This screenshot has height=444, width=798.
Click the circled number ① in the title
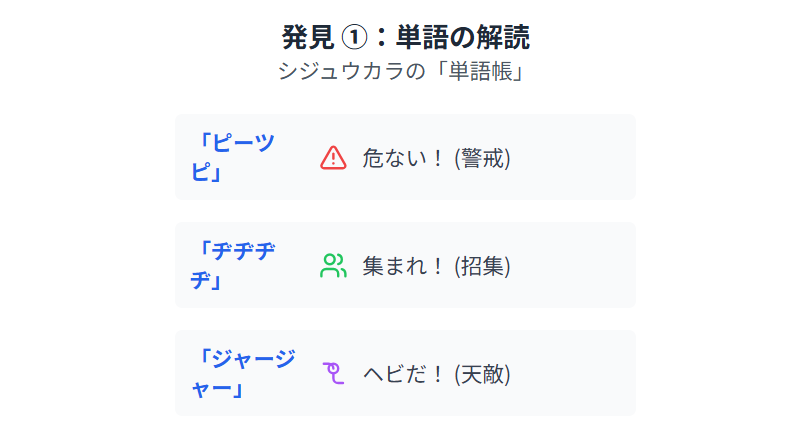[353, 38]
